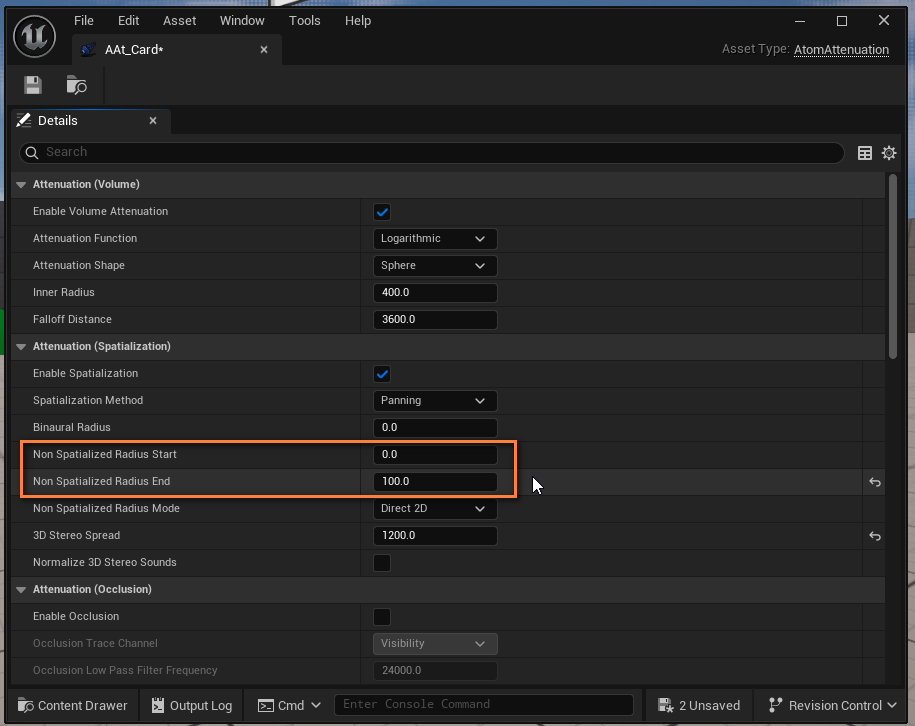Viewport: 915px width, 726px height.
Task: Click 3D Stereo Spread value field
Action: (435, 535)
